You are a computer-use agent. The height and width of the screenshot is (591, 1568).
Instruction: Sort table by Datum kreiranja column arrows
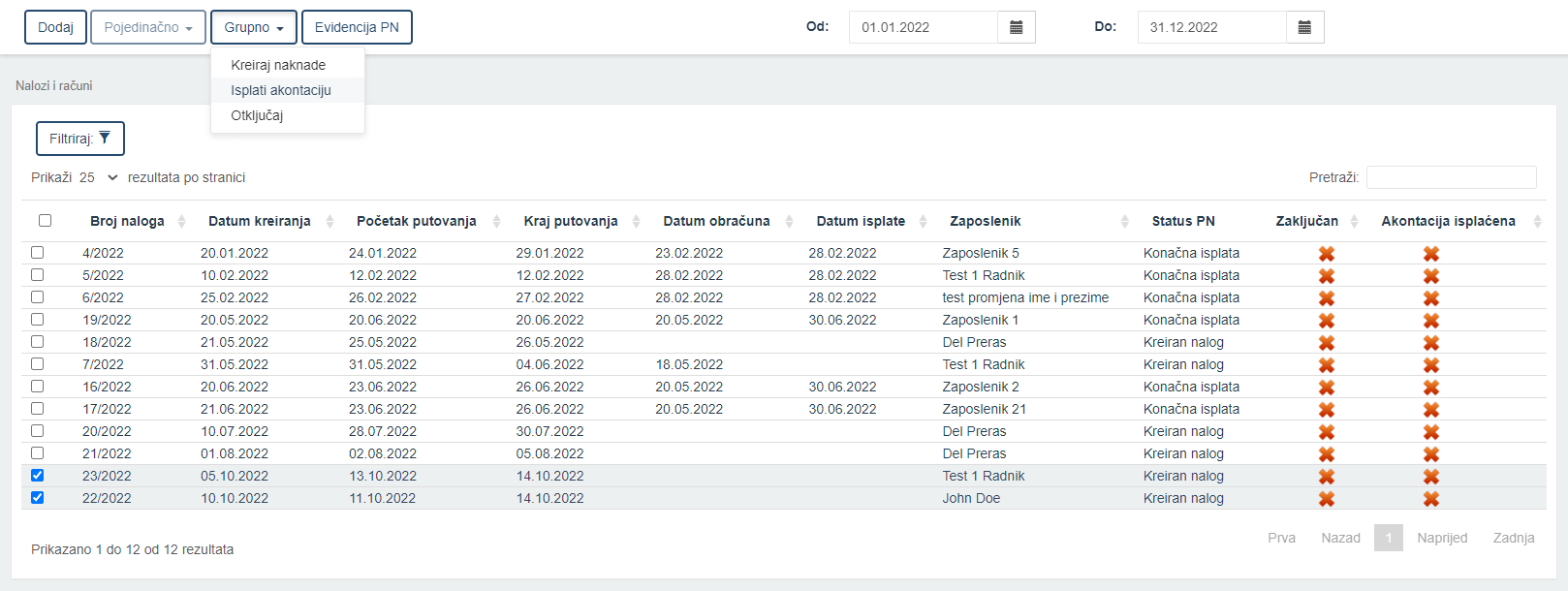pos(329,222)
